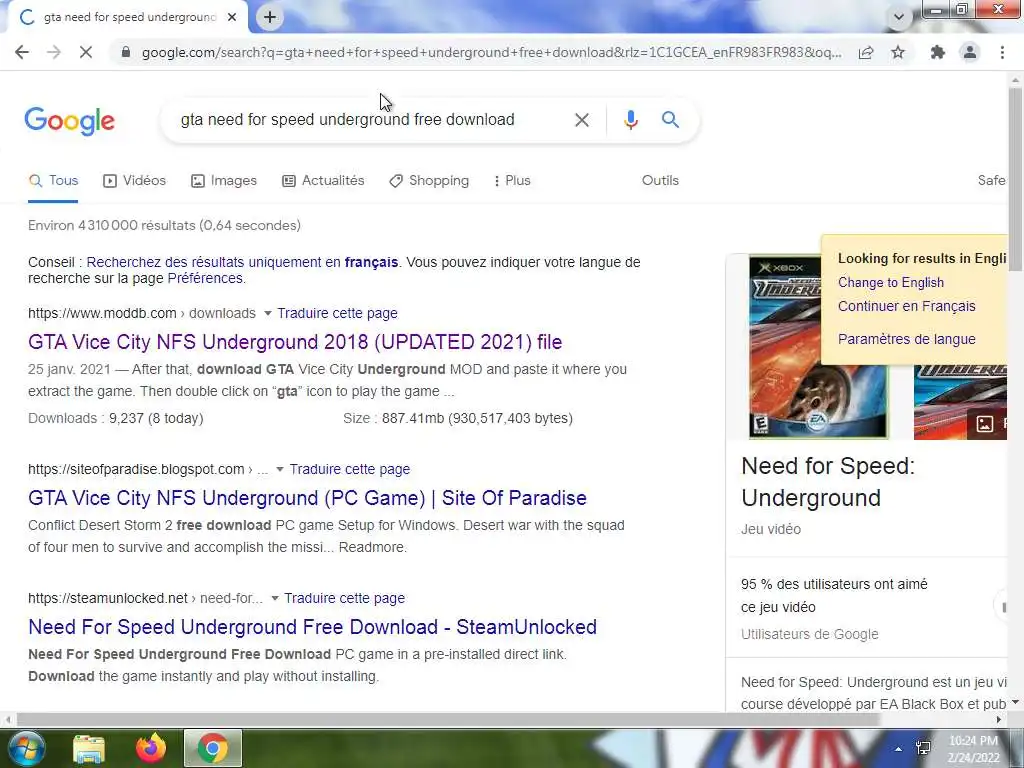Clear the search query with X

click(x=582, y=120)
